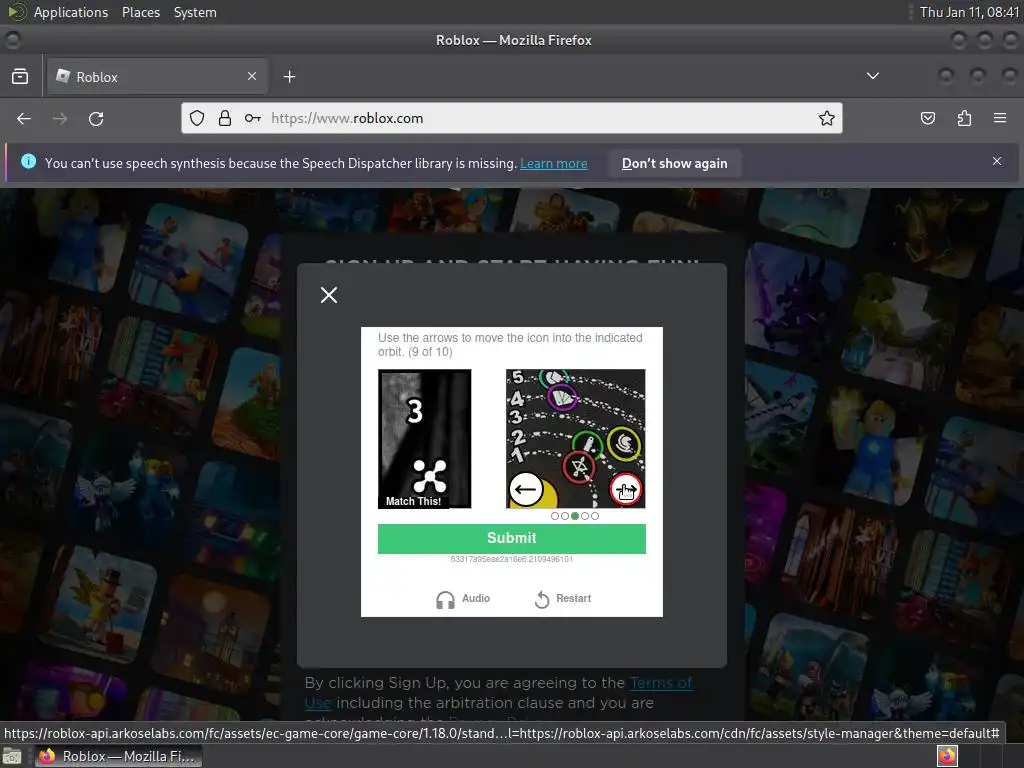Dismiss the speech synthesis notification bar
Image resolution: width=1024 pixels, height=768 pixels.
pyautogui.click(x=997, y=161)
